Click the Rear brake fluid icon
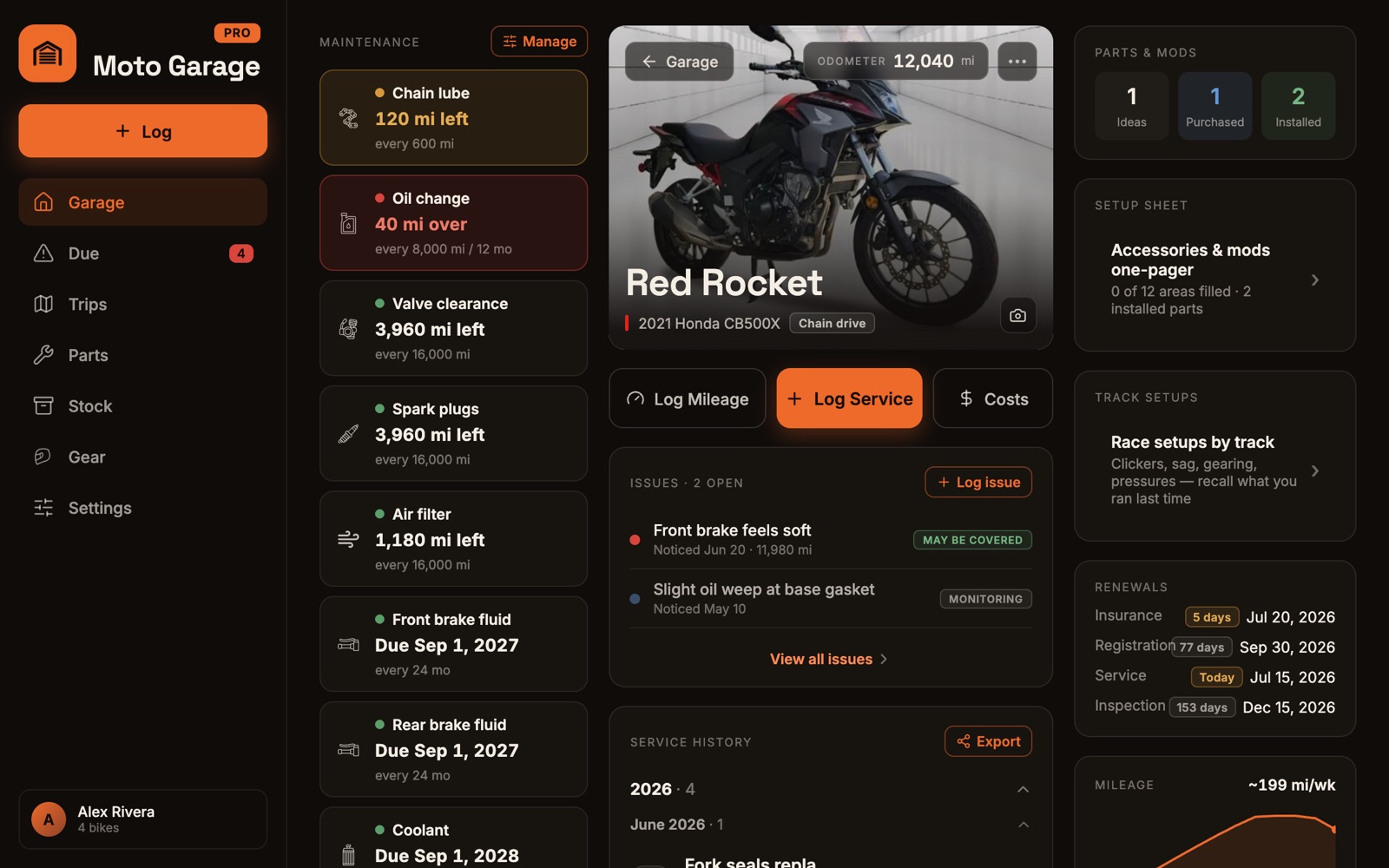Screen dimensions: 1389x868 [x=348, y=750]
